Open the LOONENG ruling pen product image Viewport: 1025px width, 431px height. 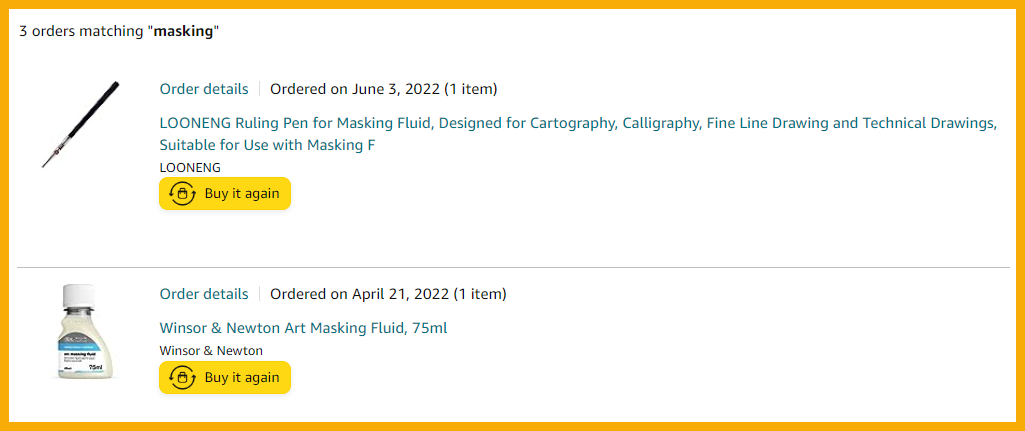point(80,124)
